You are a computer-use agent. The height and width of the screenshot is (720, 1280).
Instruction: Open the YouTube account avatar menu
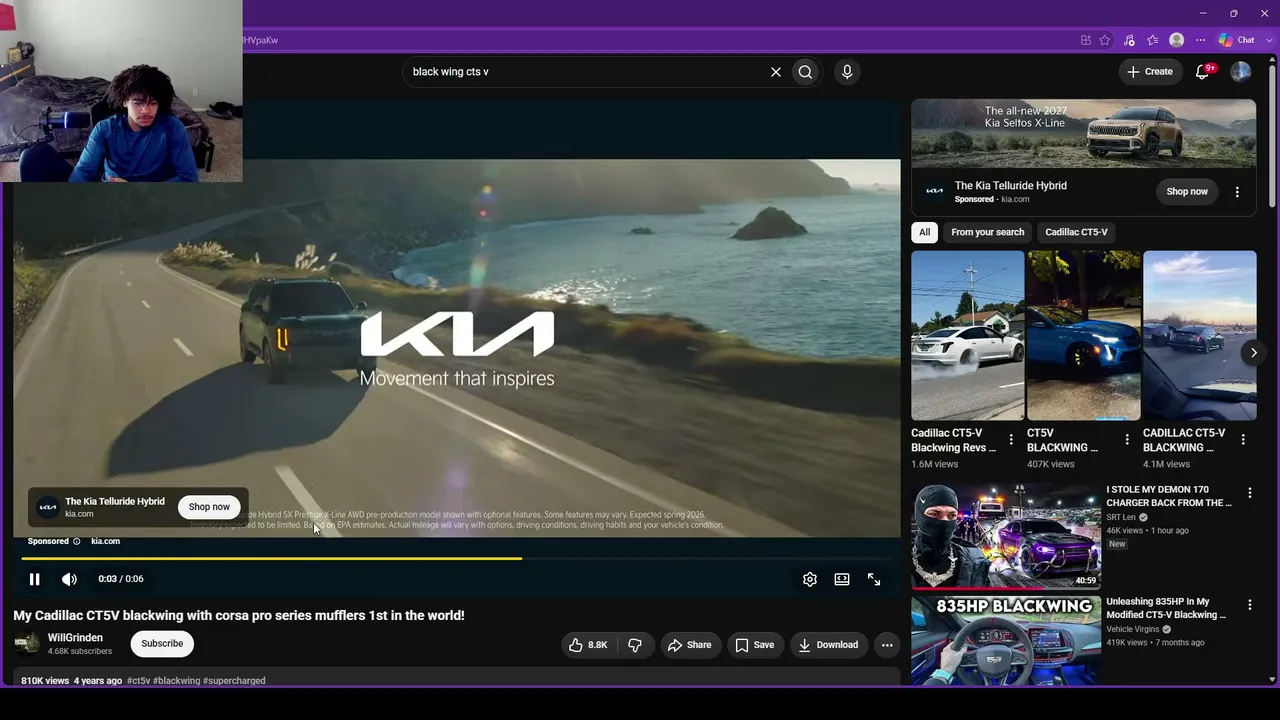point(1241,72)
